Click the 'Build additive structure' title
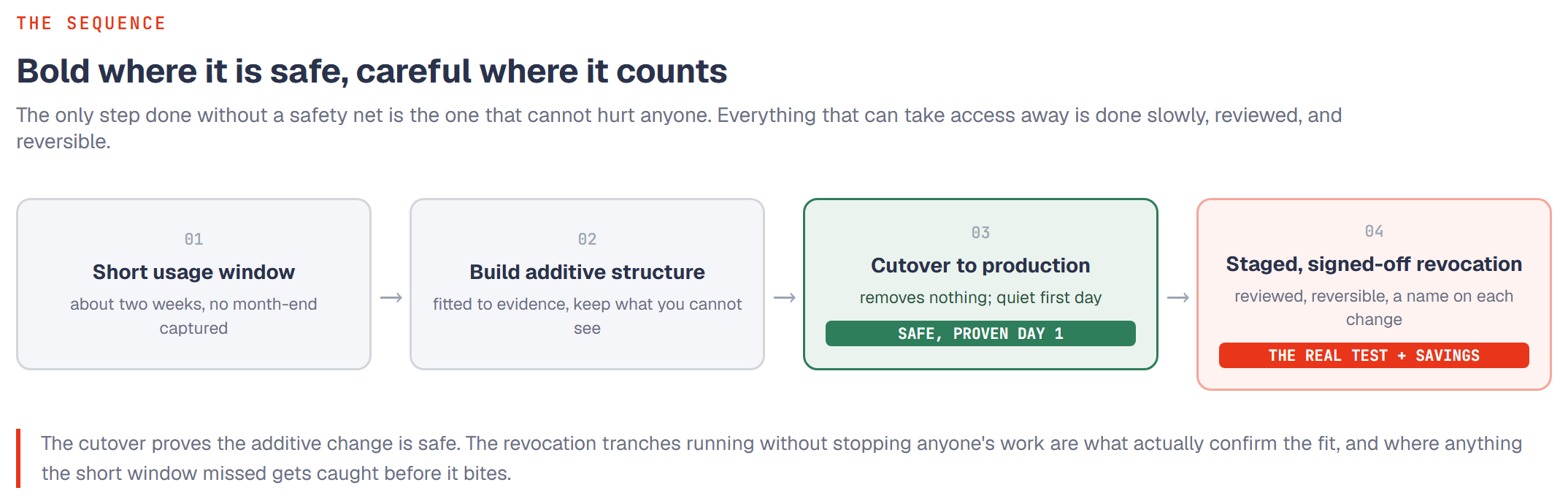The width and height of the screenshot is (1568, 504). [x=587, y=272]
